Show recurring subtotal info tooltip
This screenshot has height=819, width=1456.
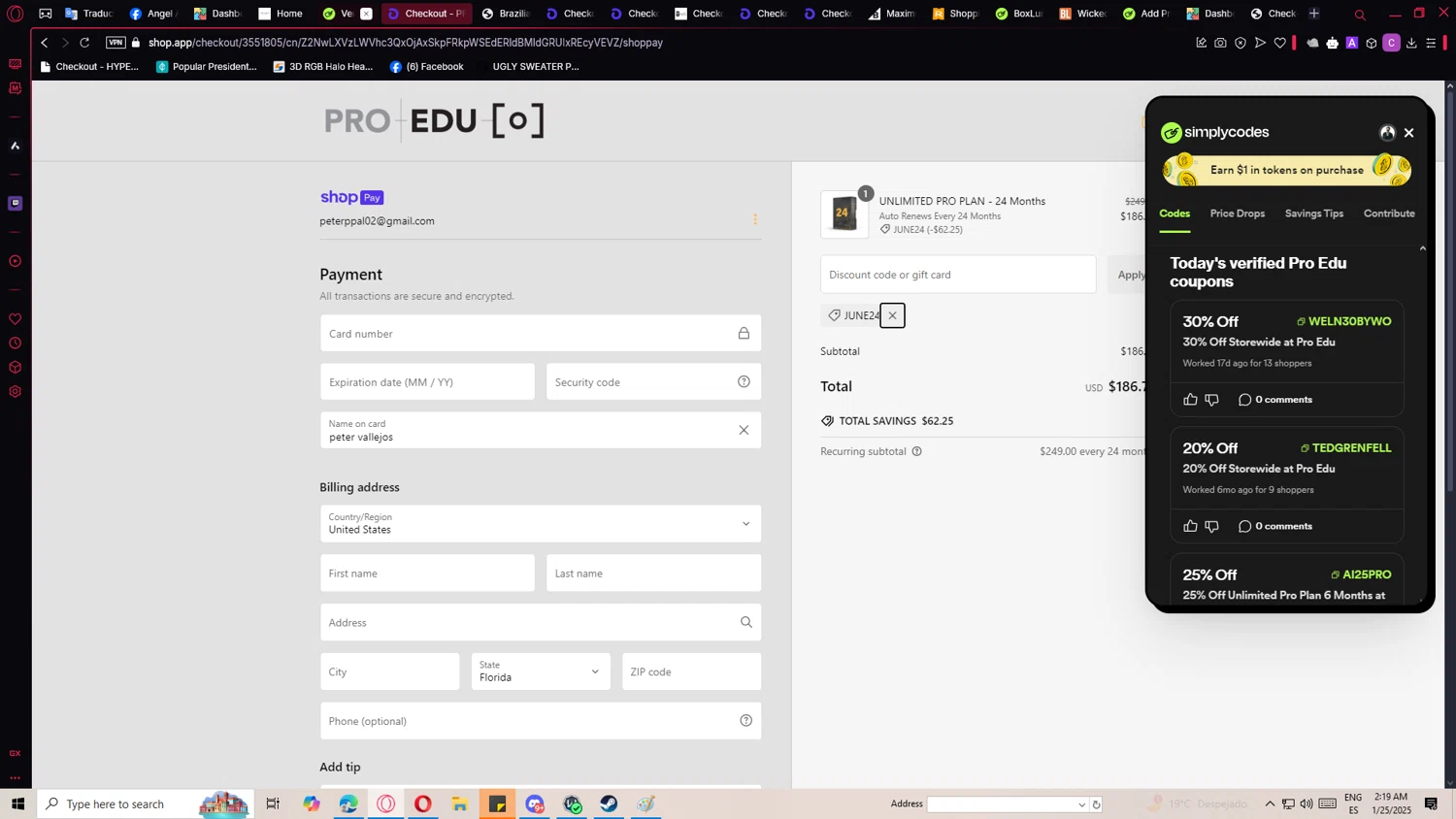(x=916, y=451)
